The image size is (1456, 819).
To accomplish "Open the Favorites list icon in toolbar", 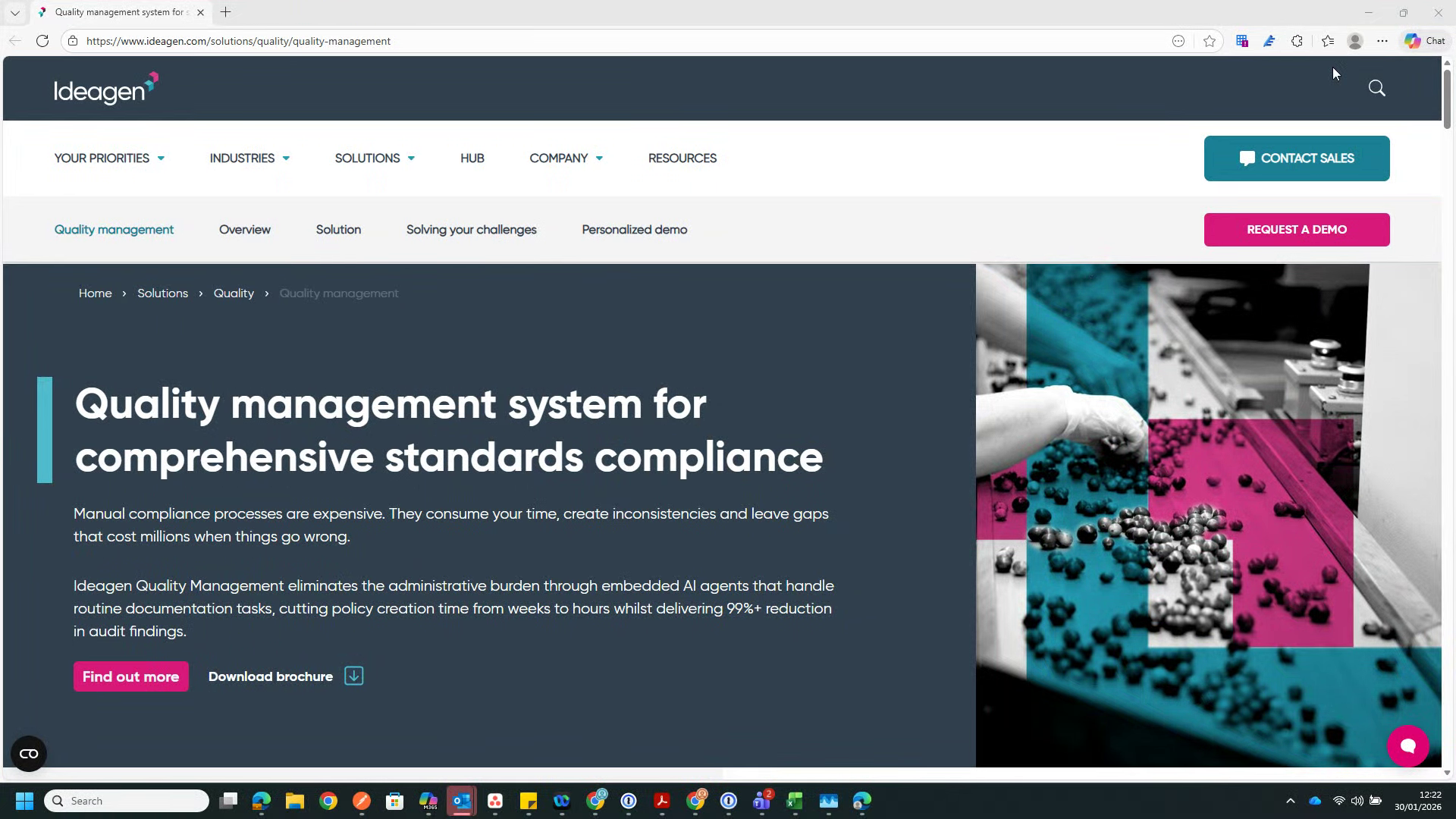I will 1327,41.
